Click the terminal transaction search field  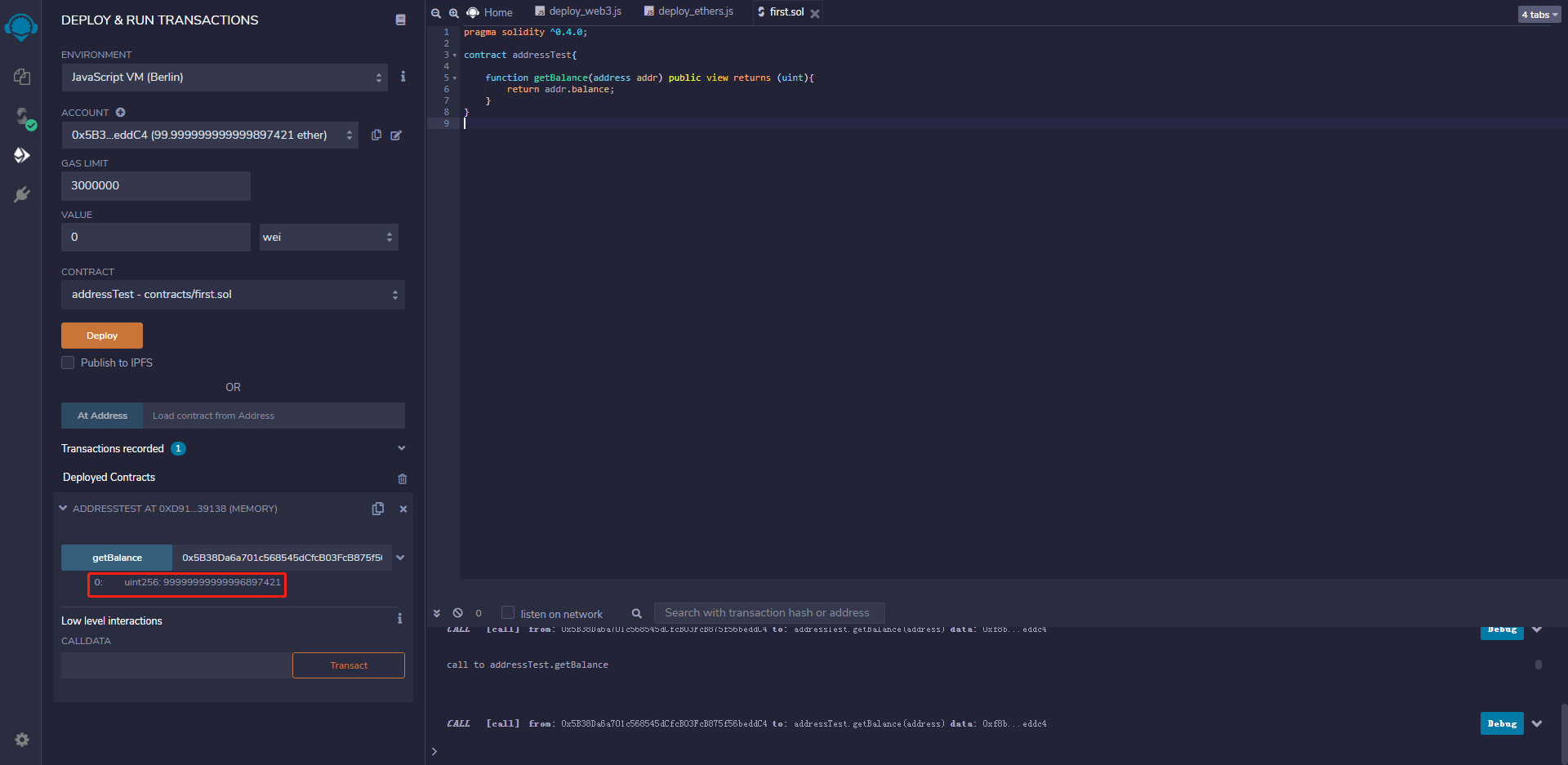pos(769,612)
